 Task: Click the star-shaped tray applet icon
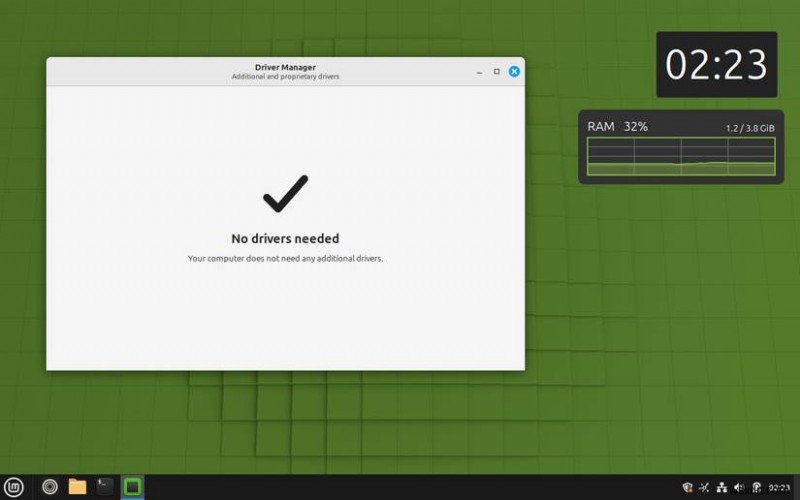(x=704, y=488)
